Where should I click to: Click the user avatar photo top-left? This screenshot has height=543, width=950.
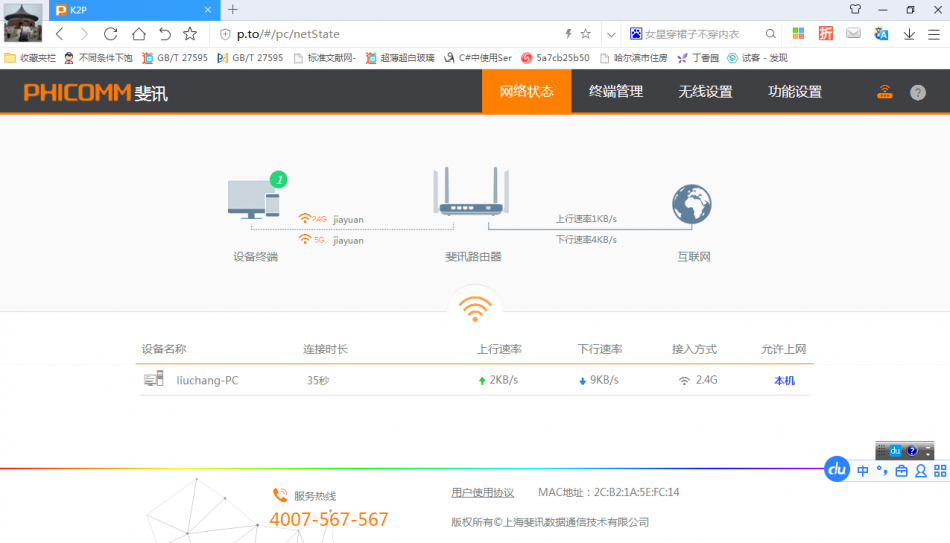tap(23, 22)
